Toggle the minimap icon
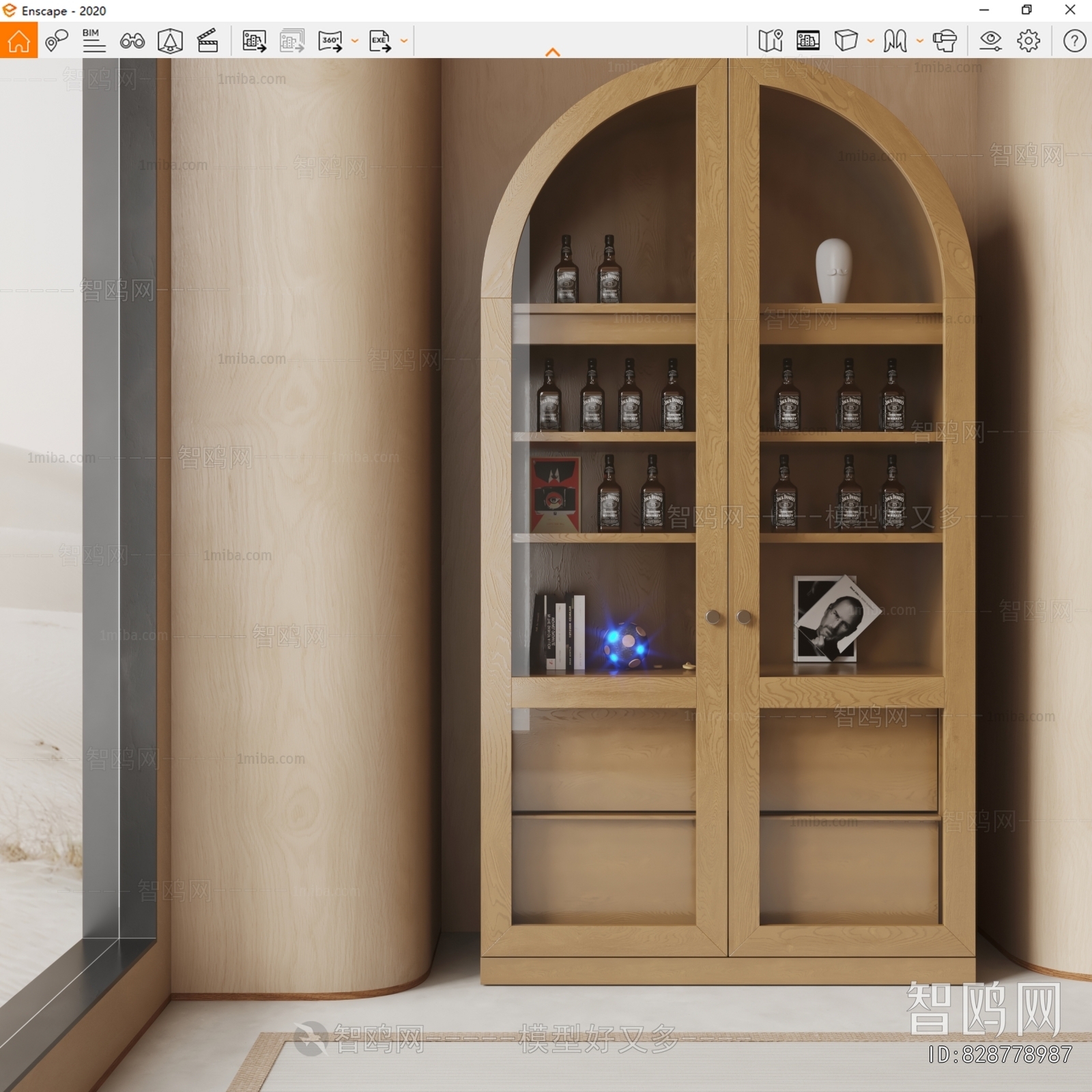Viewport: 1092px width, 1092px height. (771, 41)
